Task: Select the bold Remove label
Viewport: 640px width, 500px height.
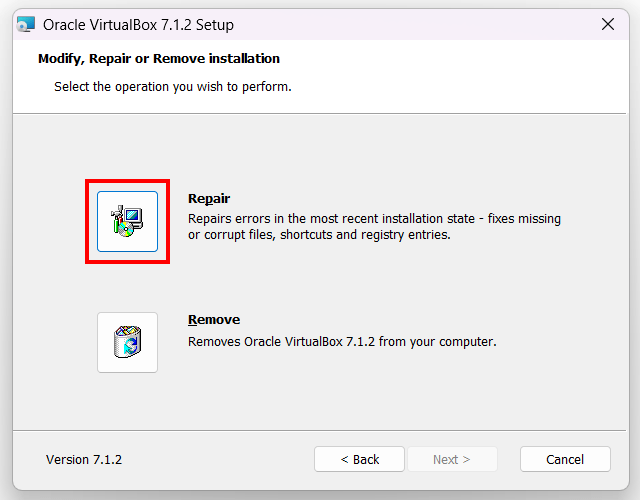Action: pos(214,320)
